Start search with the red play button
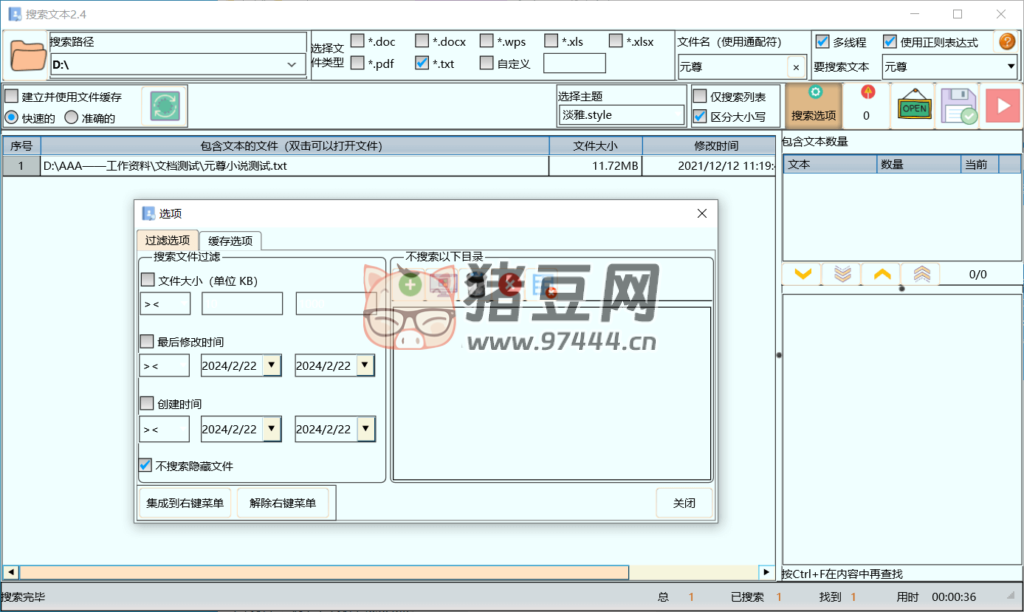1024x612 pixels. coord(1001,106)
